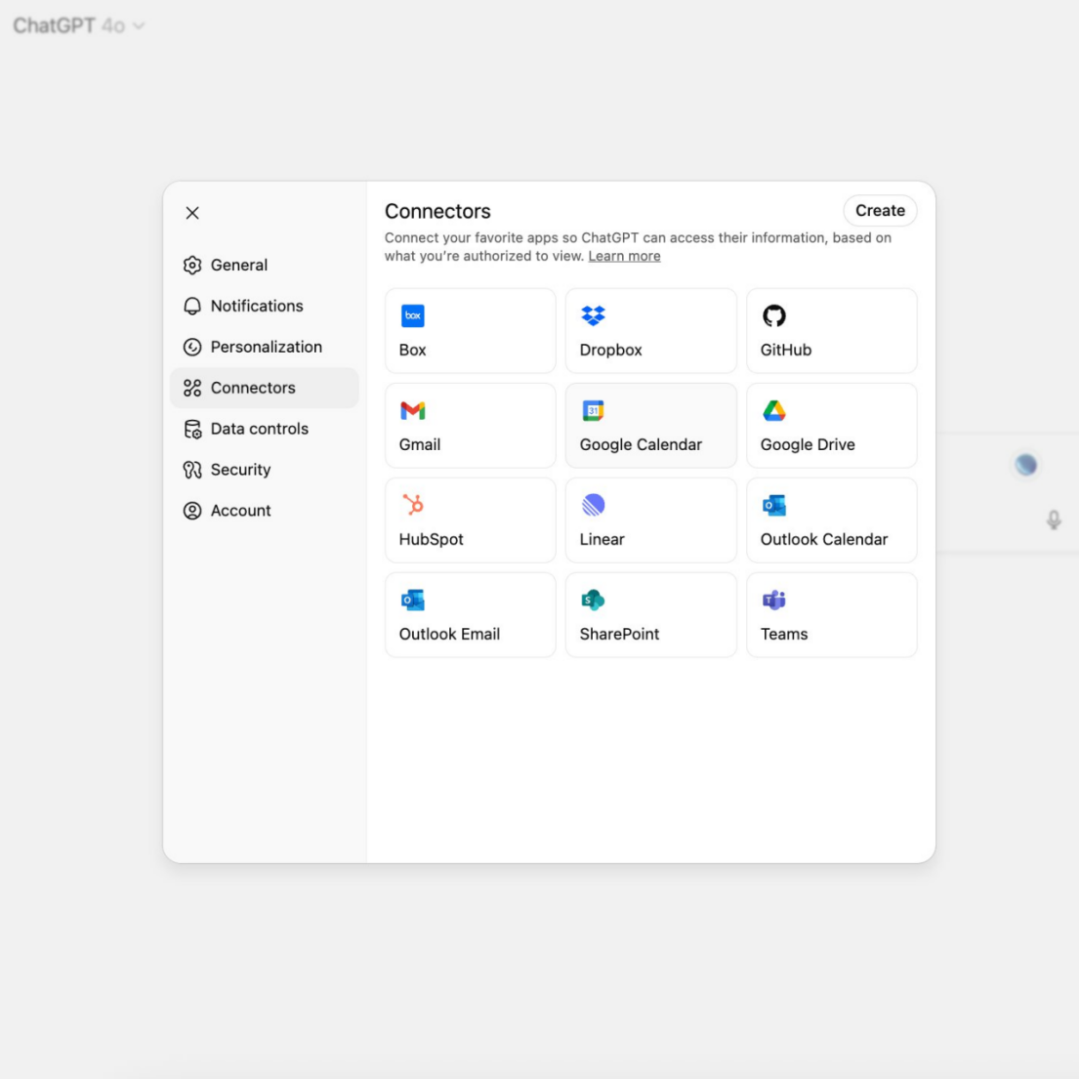The height and width of the screenshot is (1080, 1080).
Task: Close the settings dialog with the X
Action: coord(192,213)
